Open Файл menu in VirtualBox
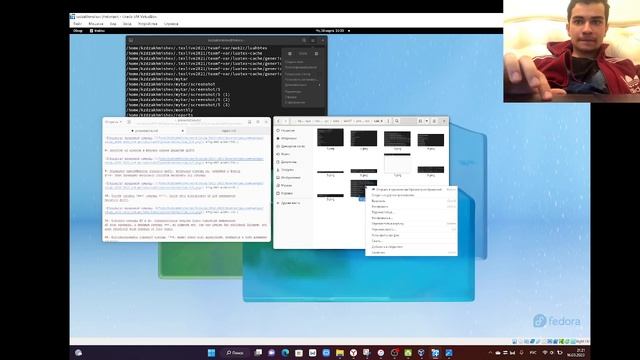 (x=77, y=24)
